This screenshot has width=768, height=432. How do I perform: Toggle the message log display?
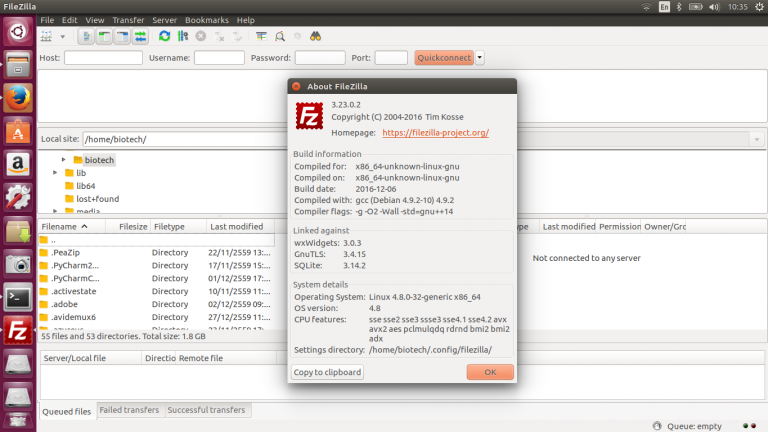coord(86,36)
